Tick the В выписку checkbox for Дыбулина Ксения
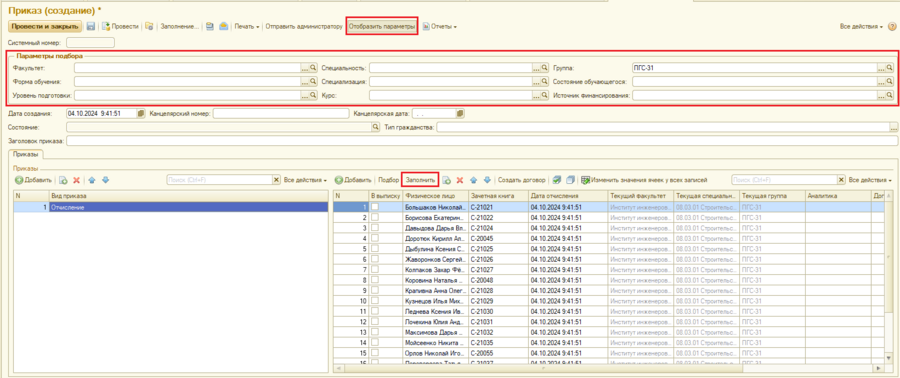 pos(375,249)
